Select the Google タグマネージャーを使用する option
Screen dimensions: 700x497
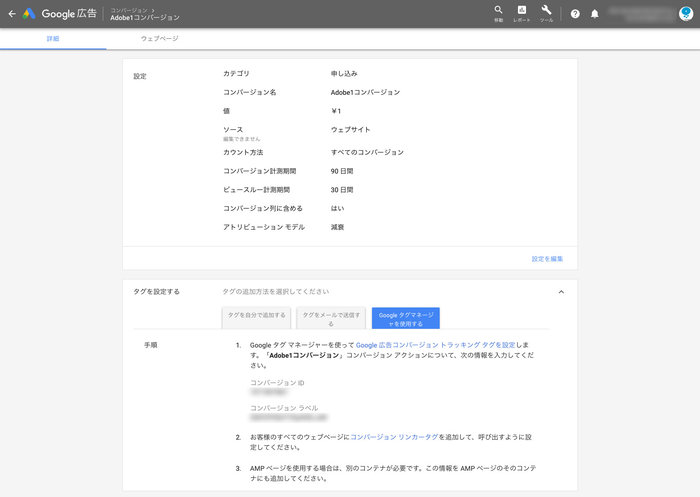pyautogui.click(x=405, y=318)
